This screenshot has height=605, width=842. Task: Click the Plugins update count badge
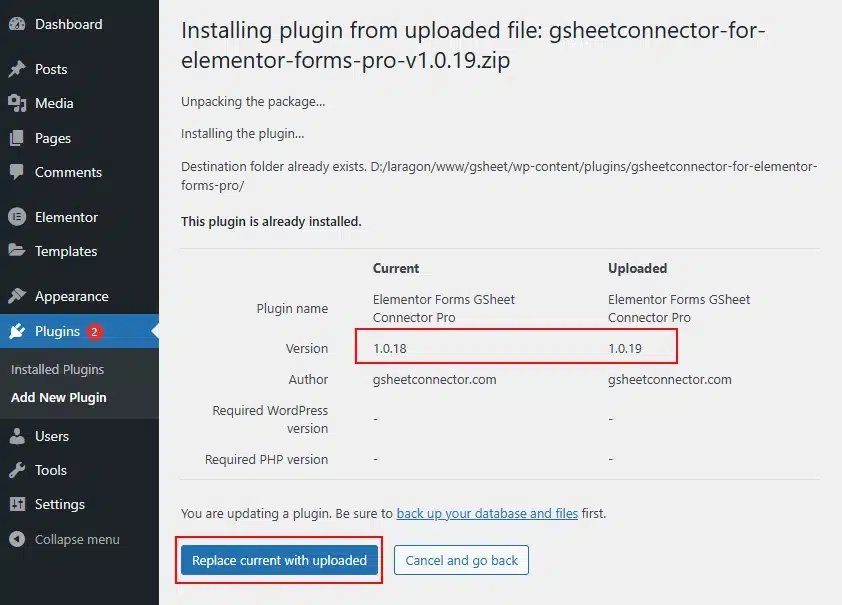(95, 331)
